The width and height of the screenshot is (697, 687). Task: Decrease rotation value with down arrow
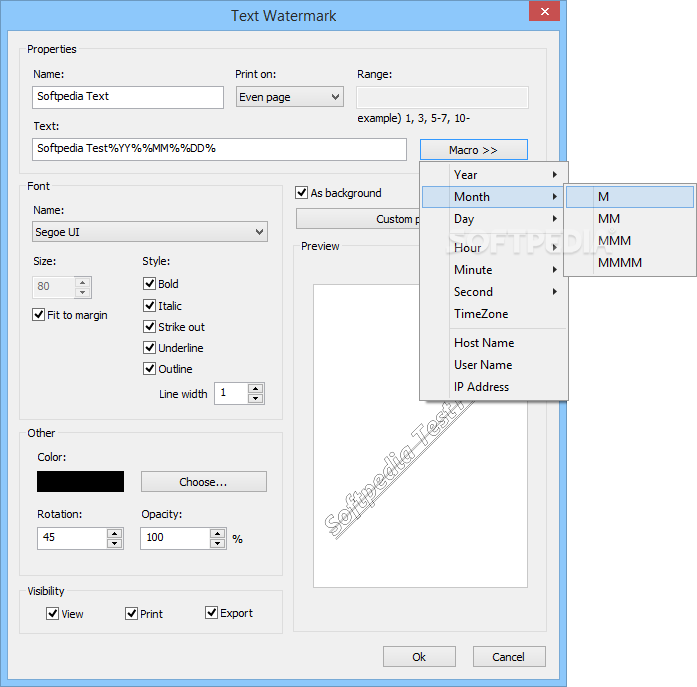click(x=115, y=543)
